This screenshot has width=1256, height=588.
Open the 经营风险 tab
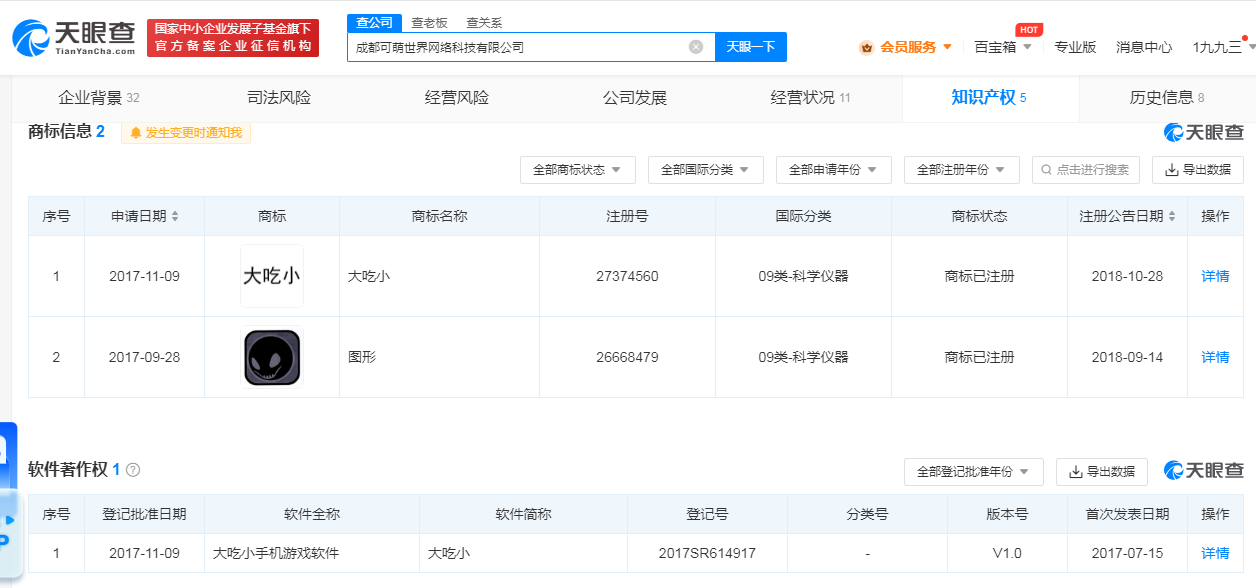tap(457, 98)
